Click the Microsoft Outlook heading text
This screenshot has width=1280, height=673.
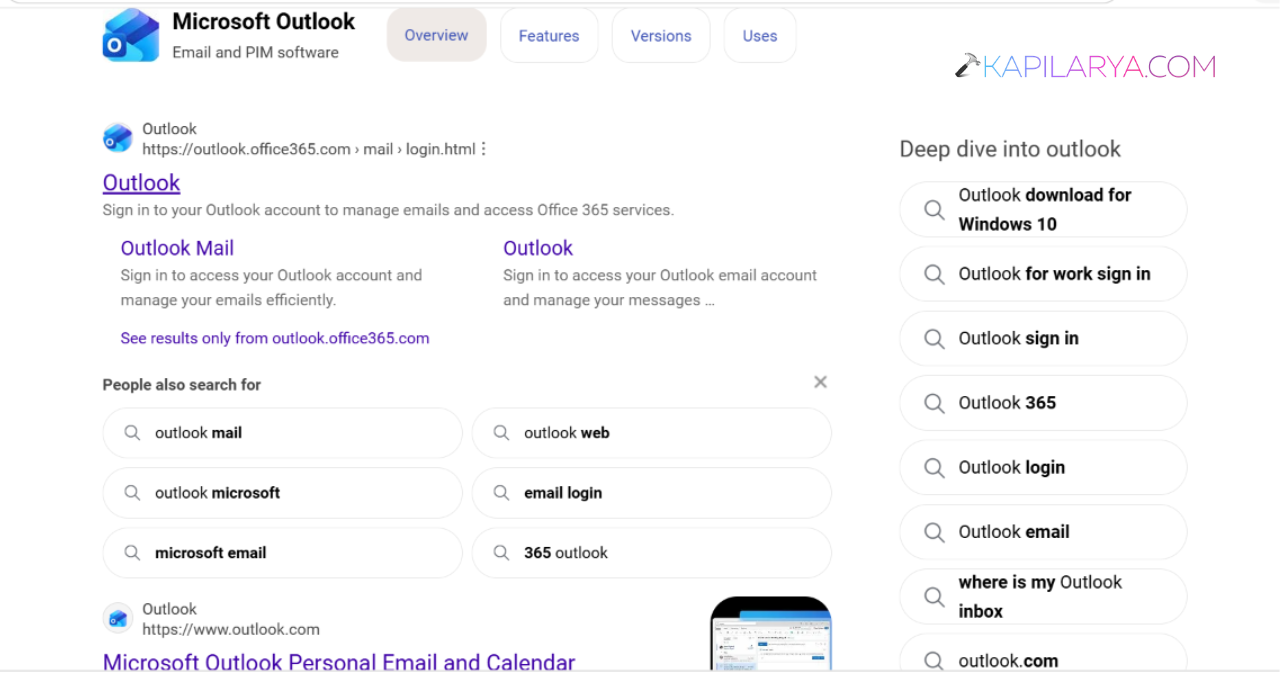pyautogui.click(x=264, y=21)
